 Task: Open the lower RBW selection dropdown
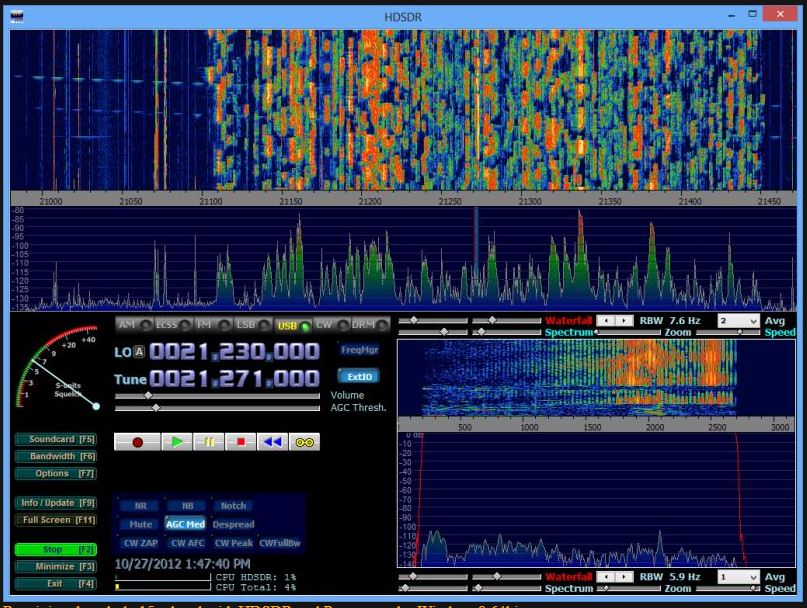(737, 578)
